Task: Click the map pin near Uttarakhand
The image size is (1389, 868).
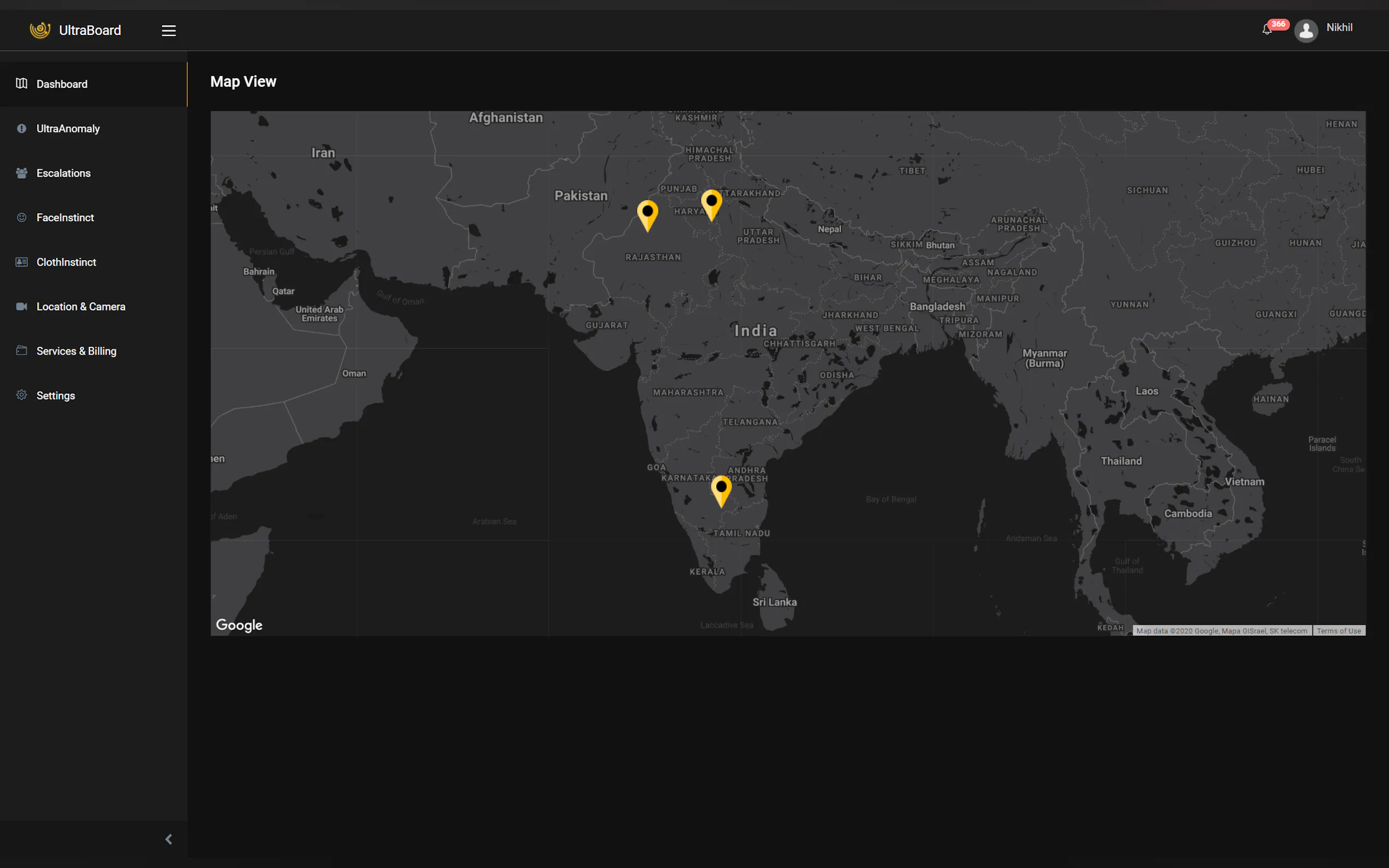Action: [711, 204]
